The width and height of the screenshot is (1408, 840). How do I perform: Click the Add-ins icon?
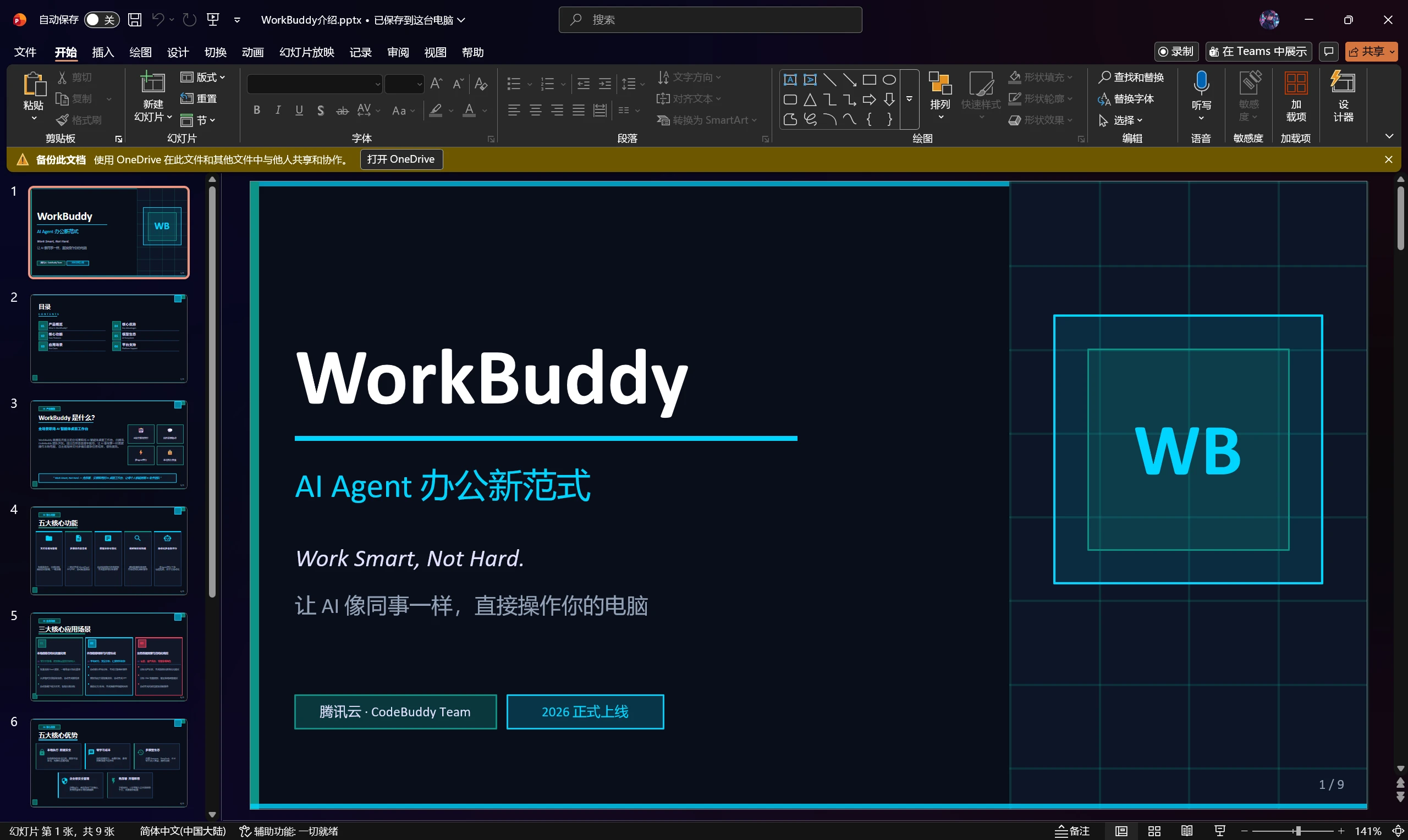tap(1295, 83)
